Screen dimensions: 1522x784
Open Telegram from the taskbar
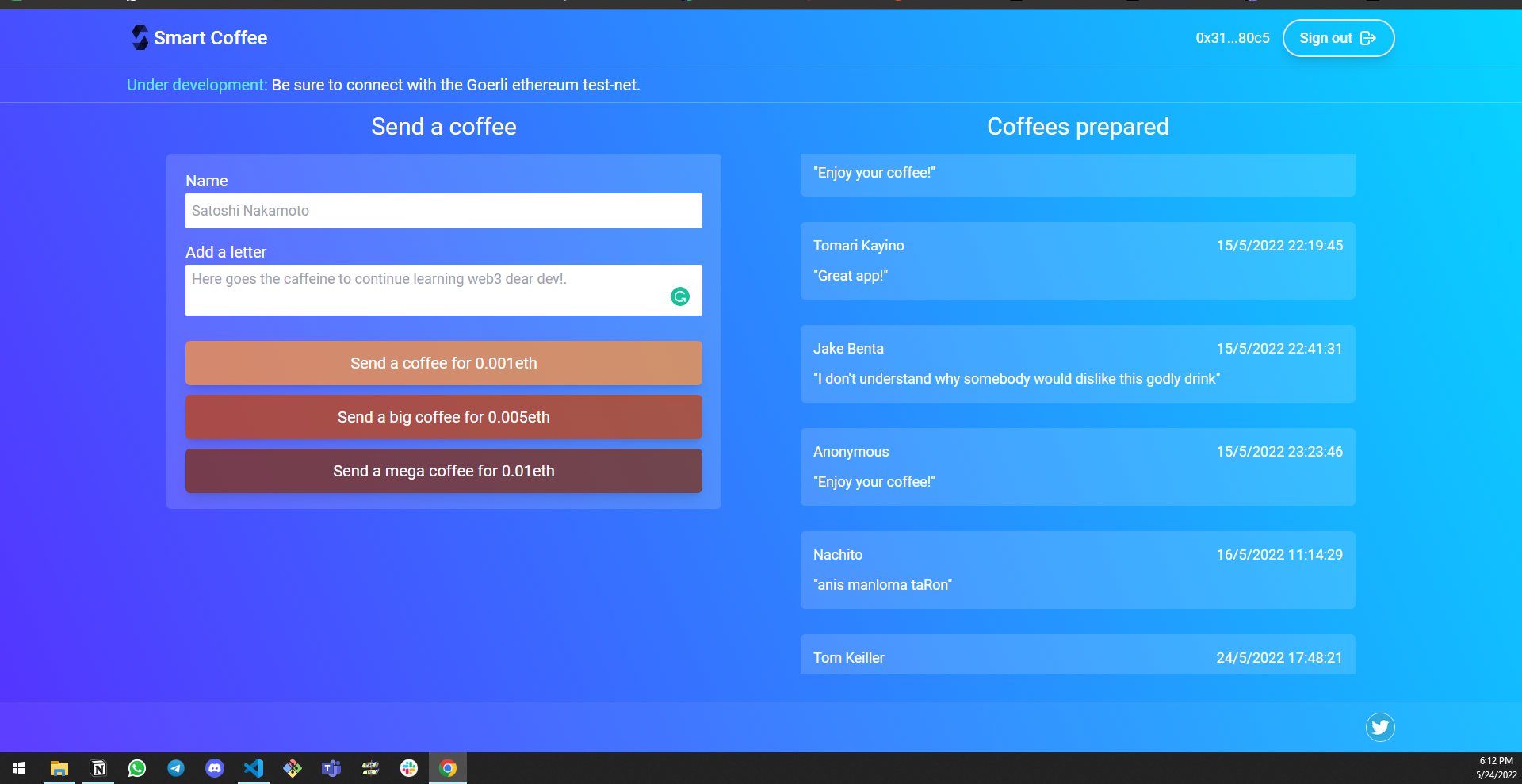point(176,767)
